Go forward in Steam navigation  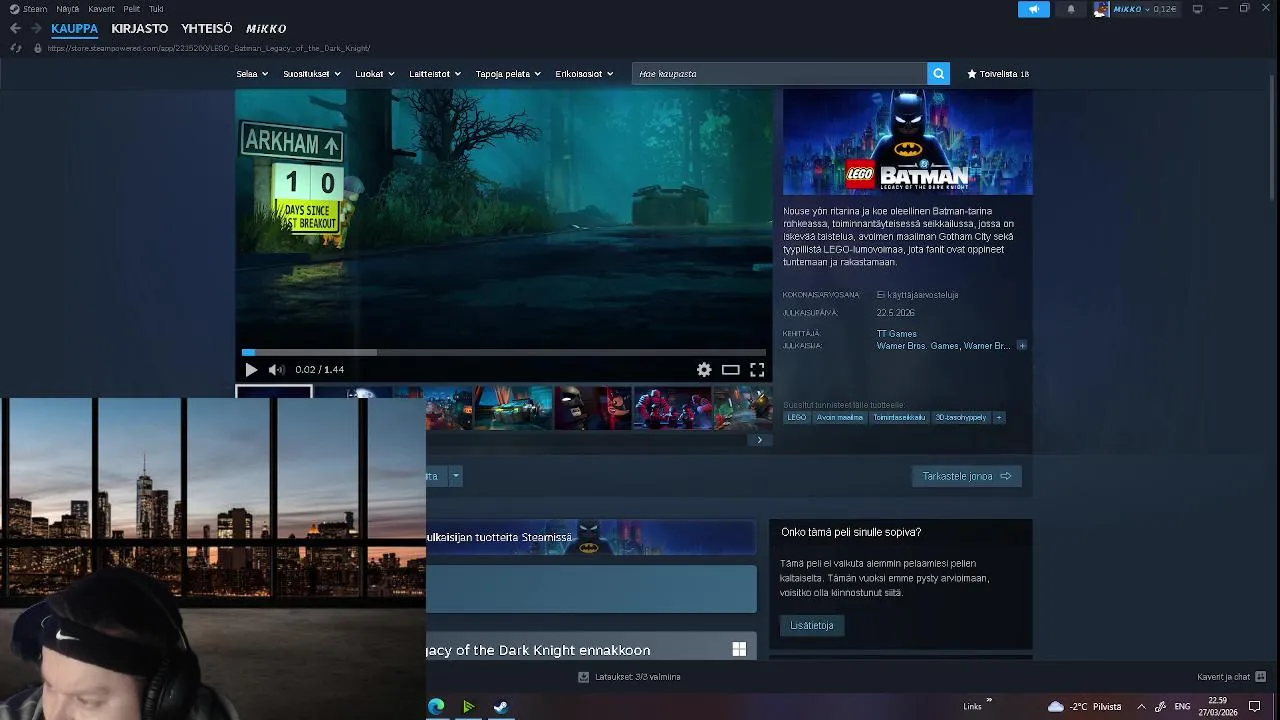click(x=36, y=29)
